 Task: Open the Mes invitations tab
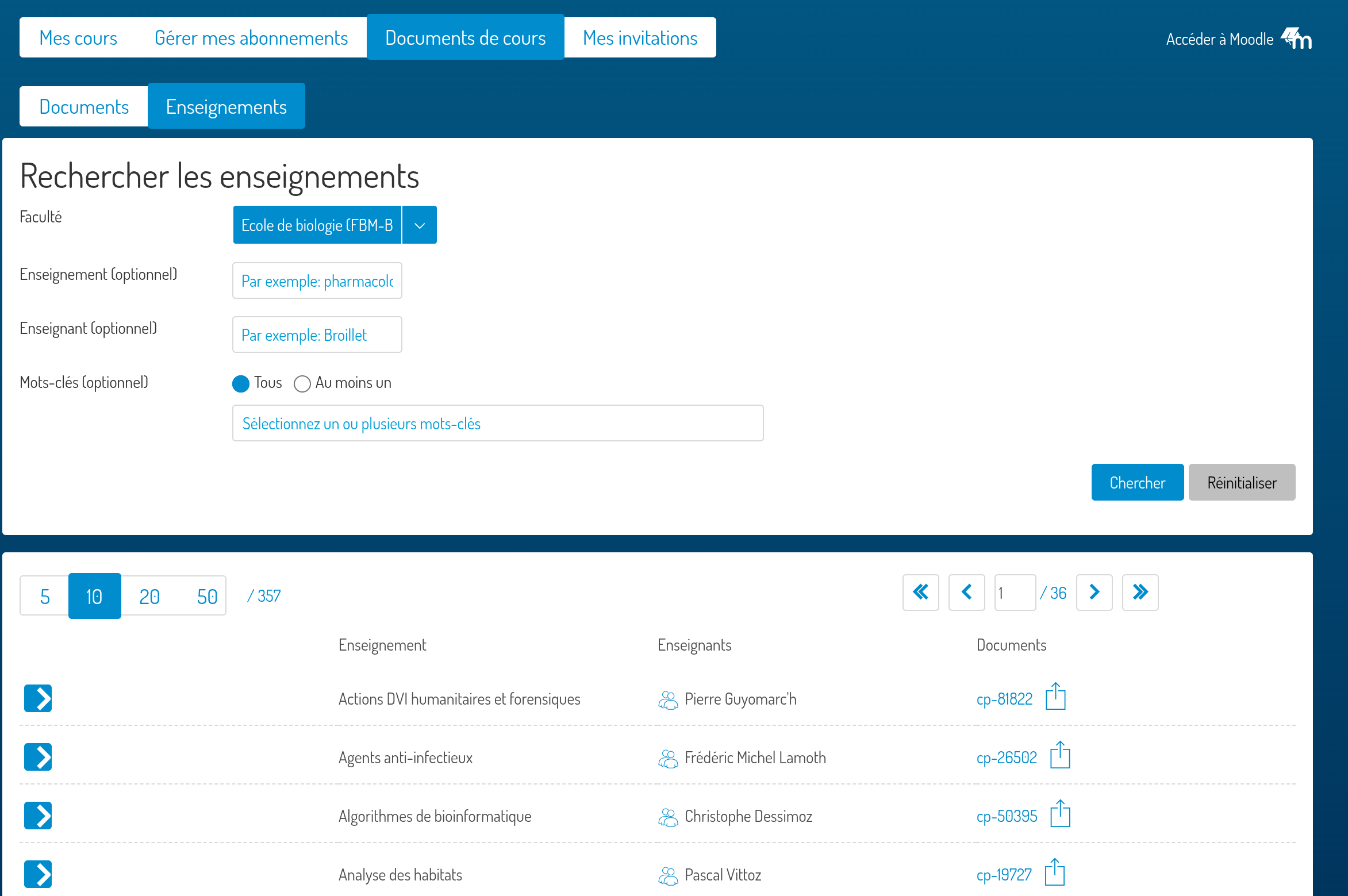click(640, 38)
